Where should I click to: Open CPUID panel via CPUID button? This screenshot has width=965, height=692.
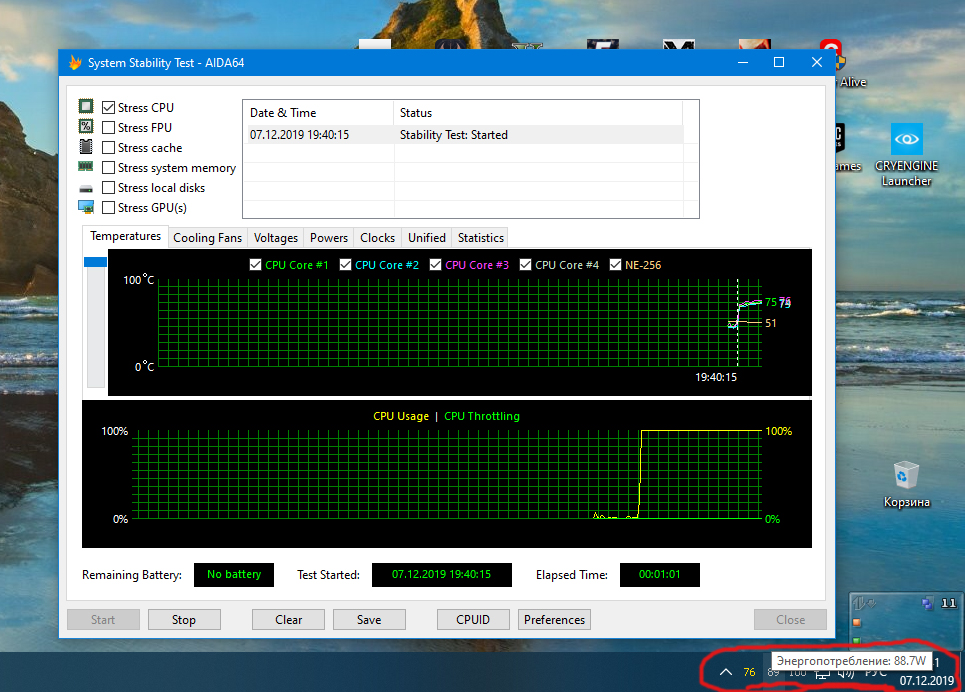coord(473,620)
